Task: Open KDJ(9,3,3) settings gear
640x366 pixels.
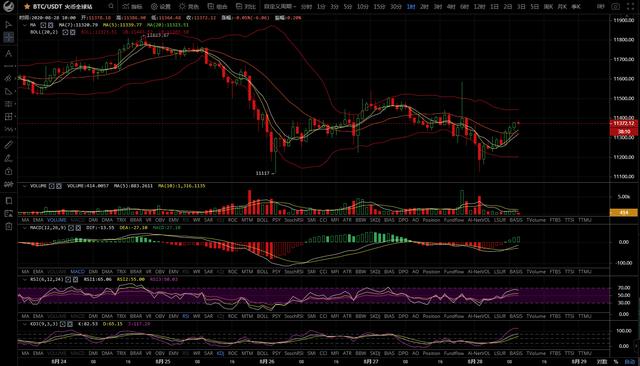Action: pyautogui.click(x=63, y=324)
